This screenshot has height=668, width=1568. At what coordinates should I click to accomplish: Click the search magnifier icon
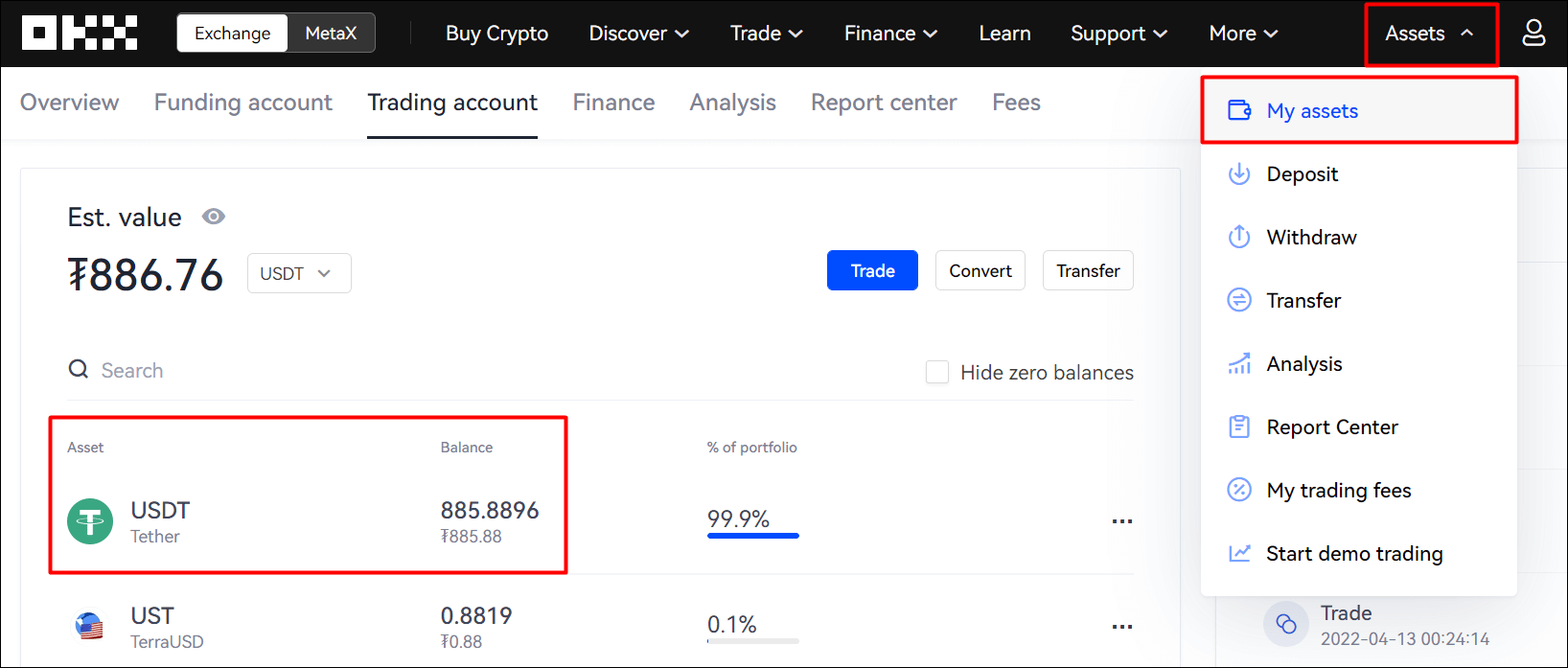click(x=79, y=369)
